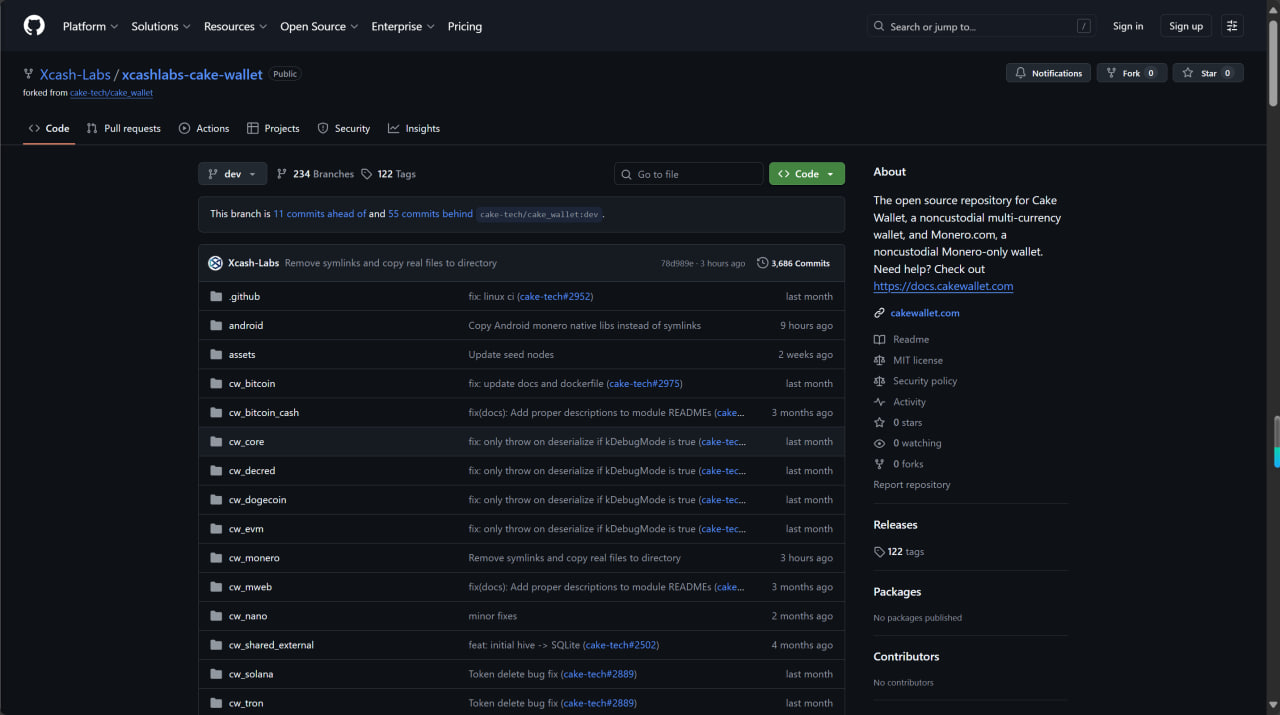Open the cw_monero folder

[x=254, y=558]
